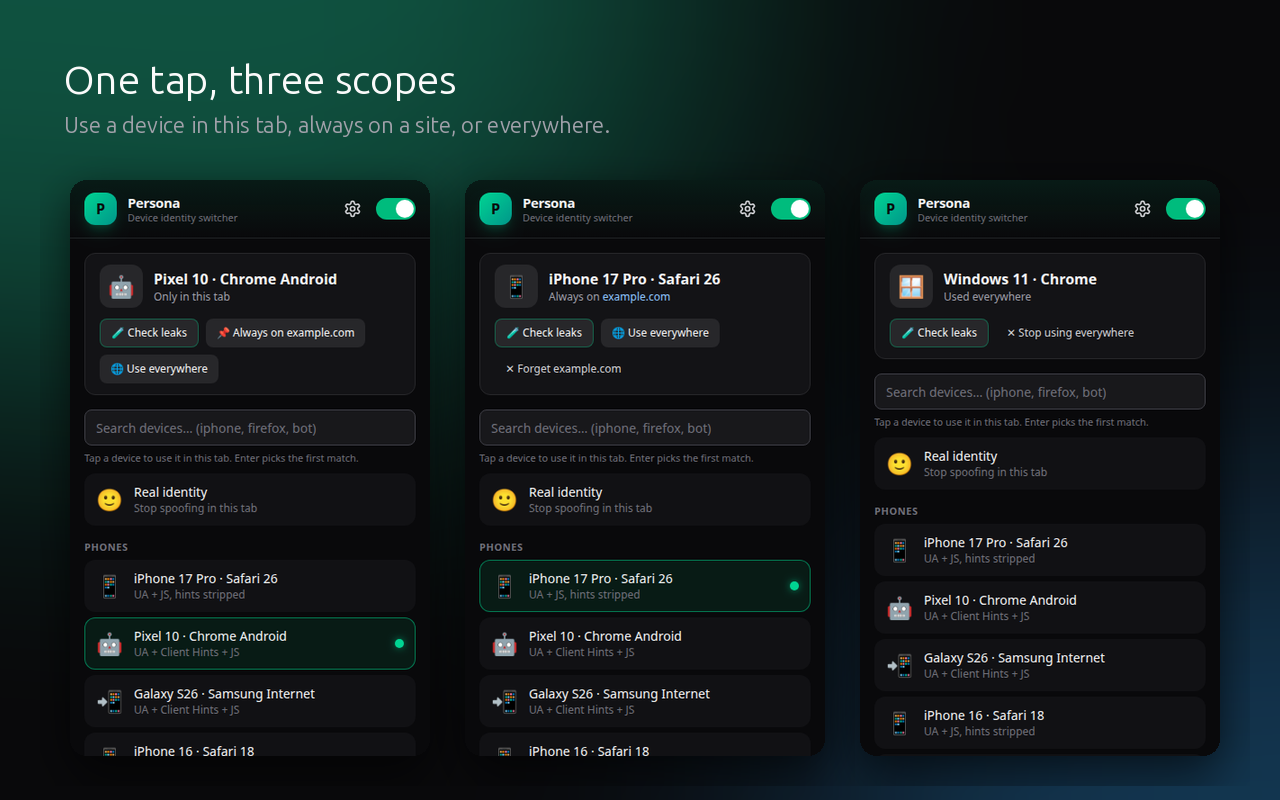The image size is (1280, 800).
Task: Toggle the Persona switch in the left panel
Action: coord(395,209)
